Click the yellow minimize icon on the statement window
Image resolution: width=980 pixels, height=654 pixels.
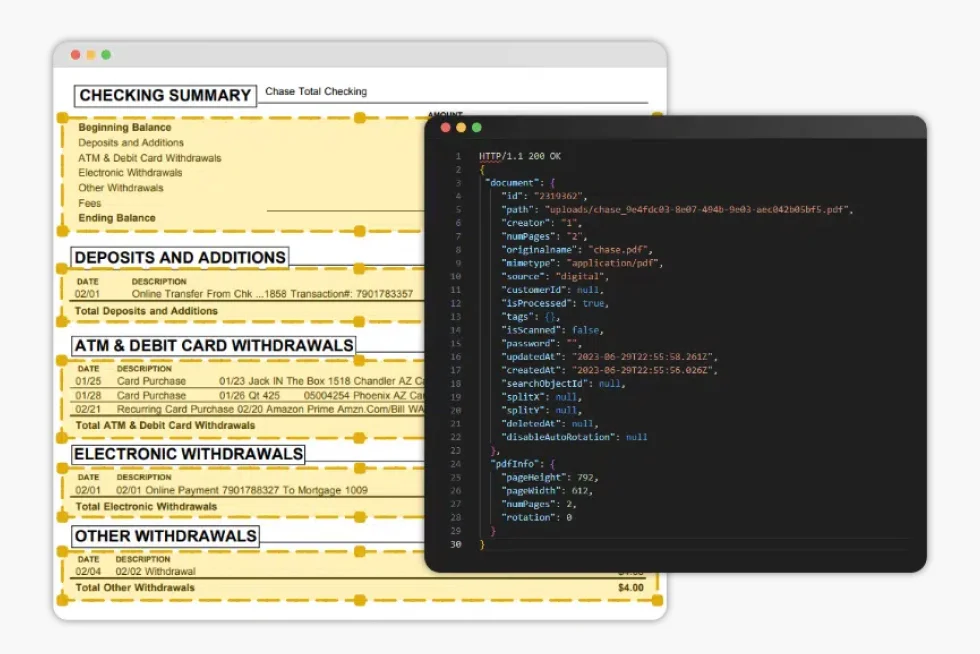89,55
